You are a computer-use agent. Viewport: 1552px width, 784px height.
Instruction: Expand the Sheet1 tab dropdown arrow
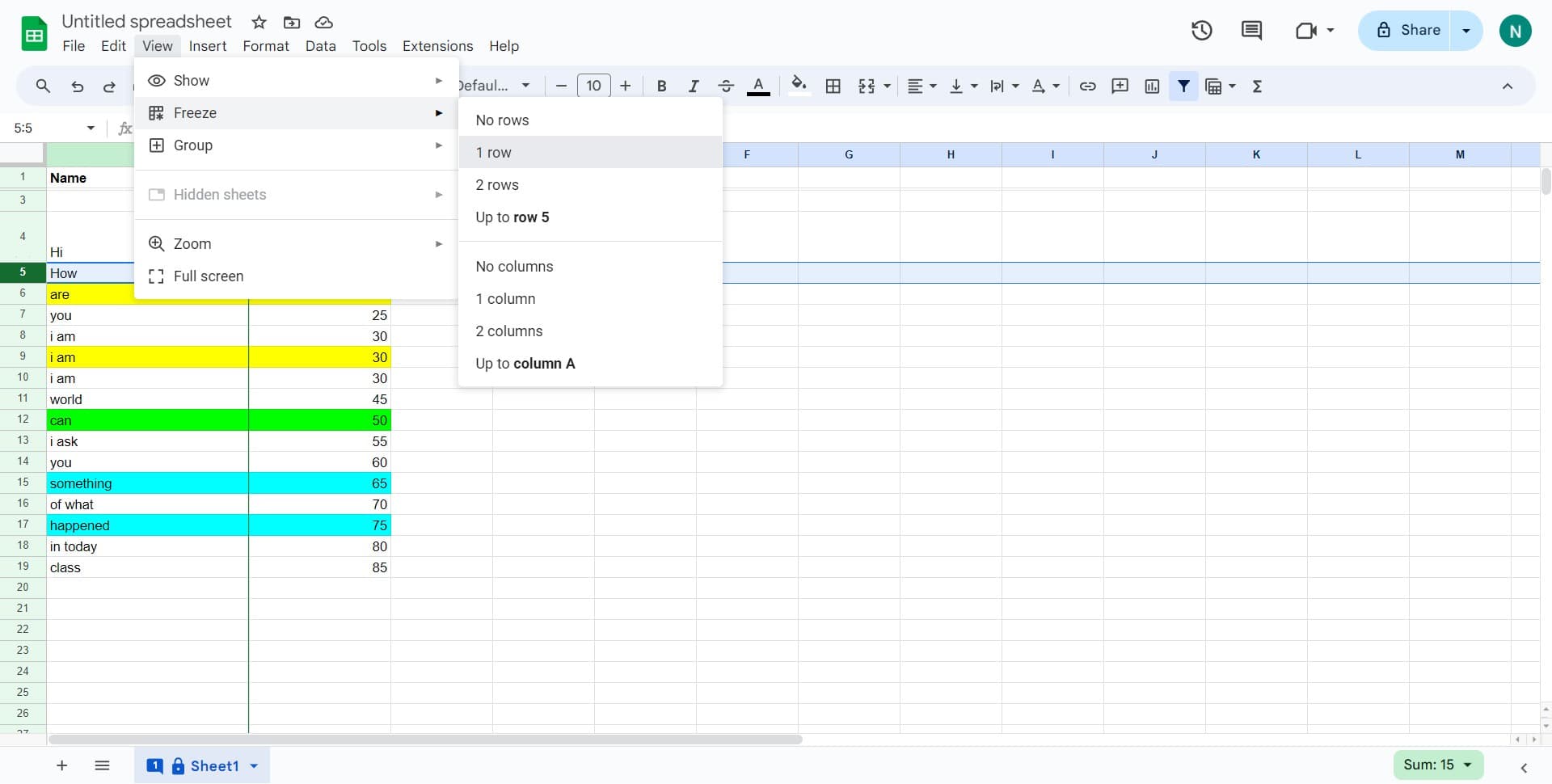(254, 766)
